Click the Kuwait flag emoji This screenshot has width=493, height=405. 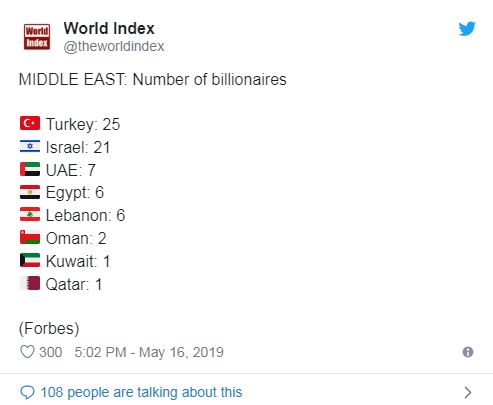point(30,260)
